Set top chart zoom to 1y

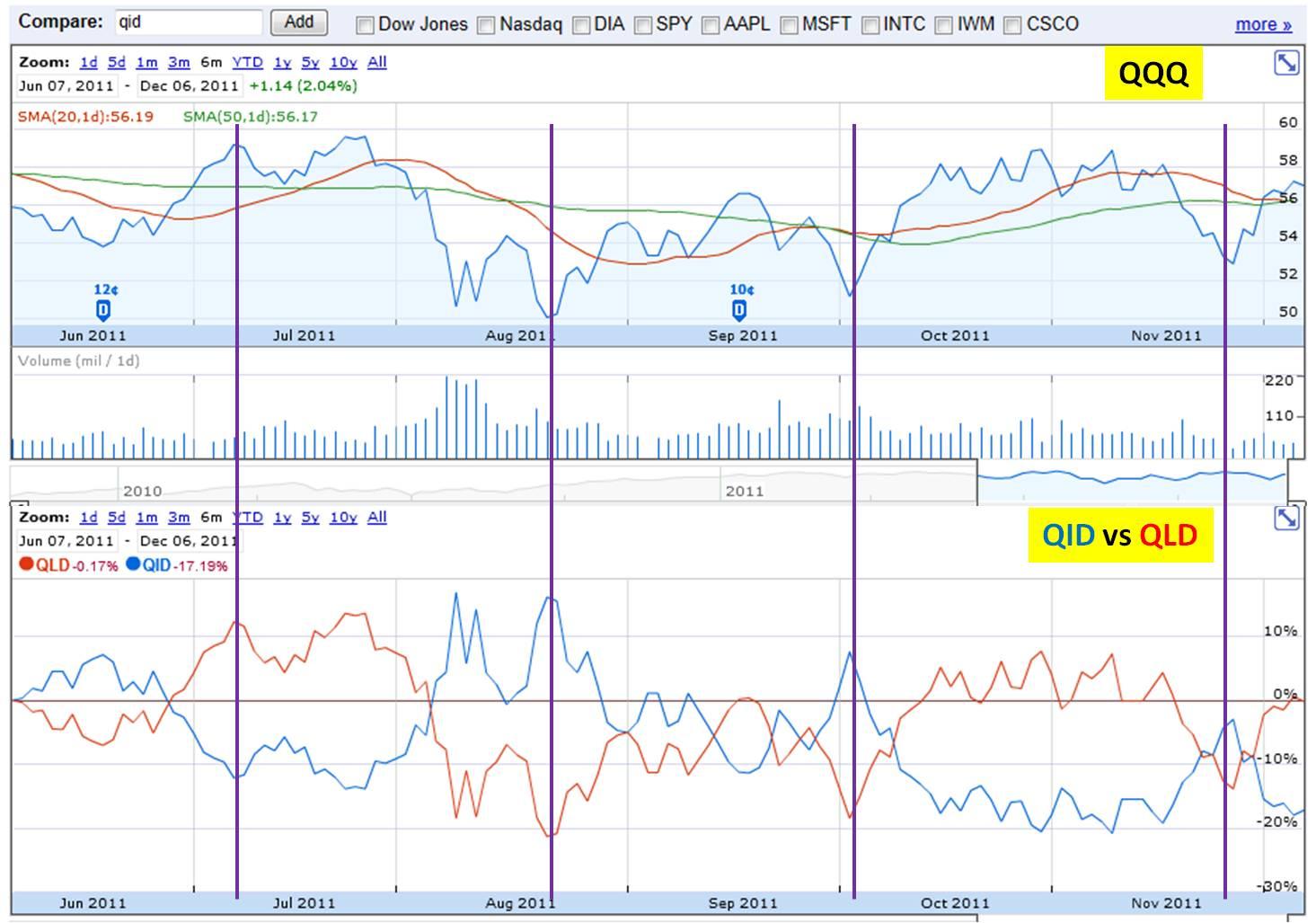point(282,62)
